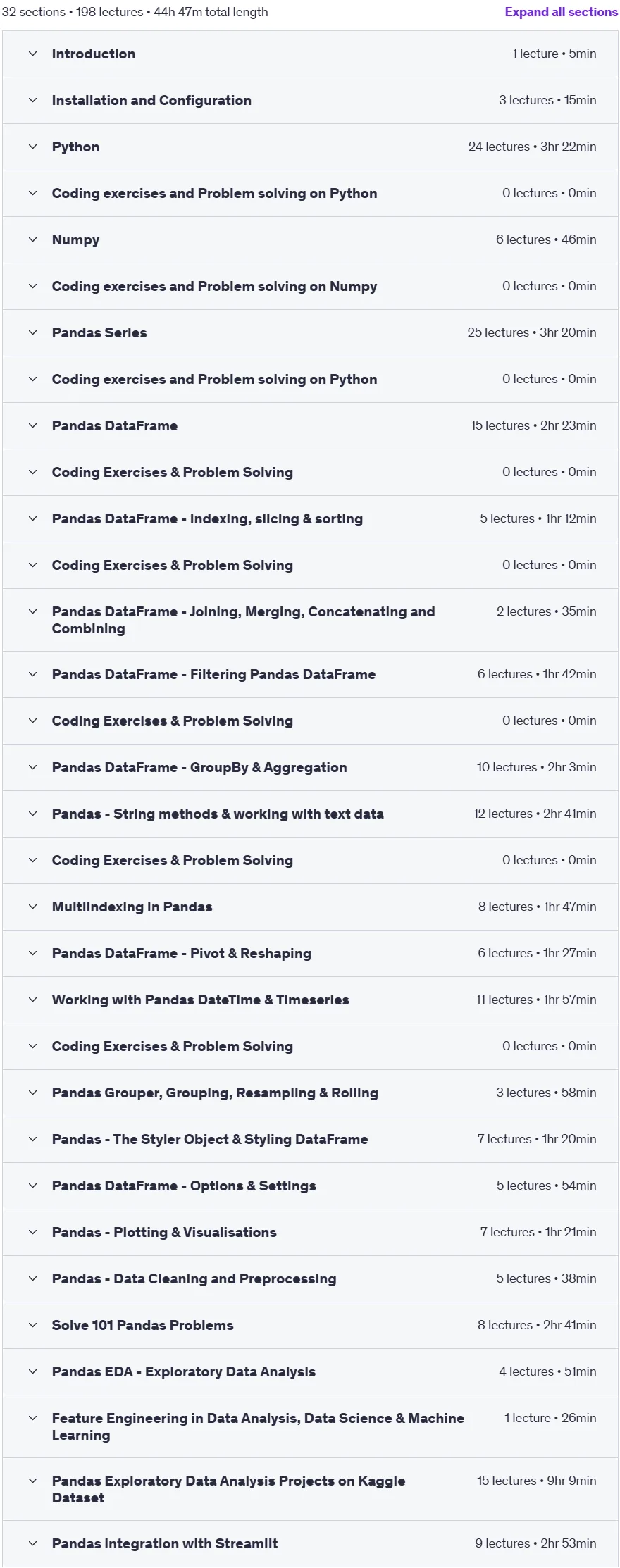Click the chevron beside Pandas DataFrame
This screenshot has width=620, height=1568.
pos(32,425)
